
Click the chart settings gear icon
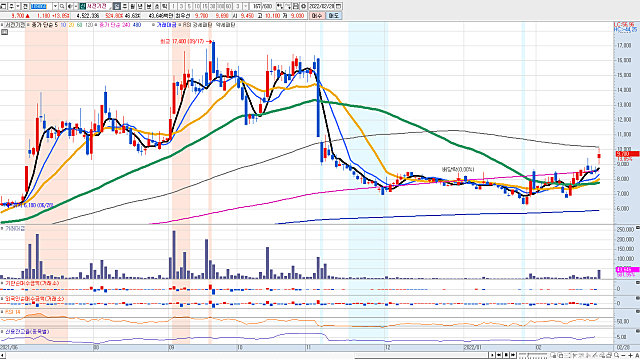pos(303,6)
